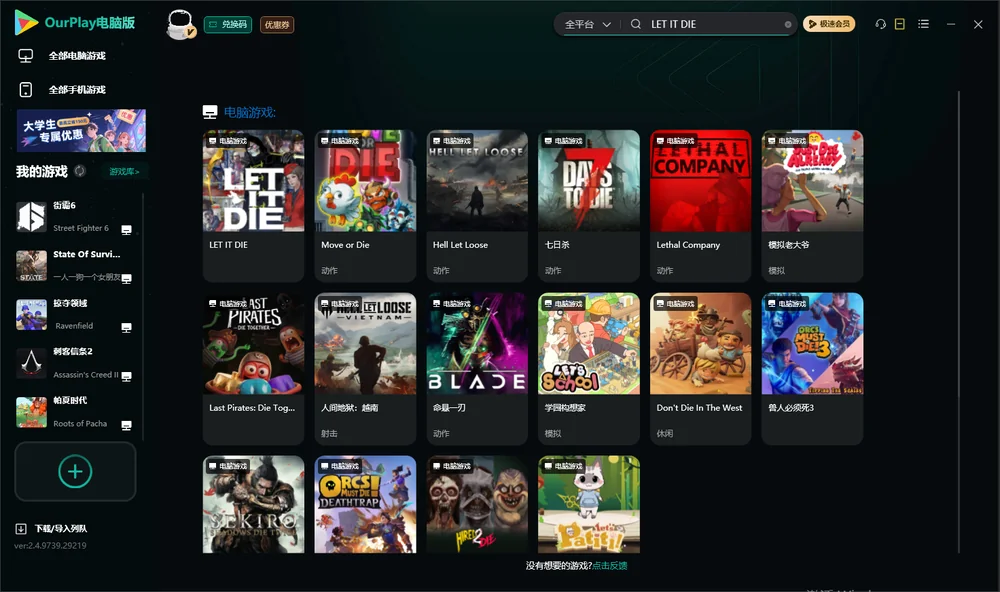The width and height of the screenshot is (1000, 592).
Task: Click PC platform icon beside Street Fighter 6
Action: [x=126, y=230]
